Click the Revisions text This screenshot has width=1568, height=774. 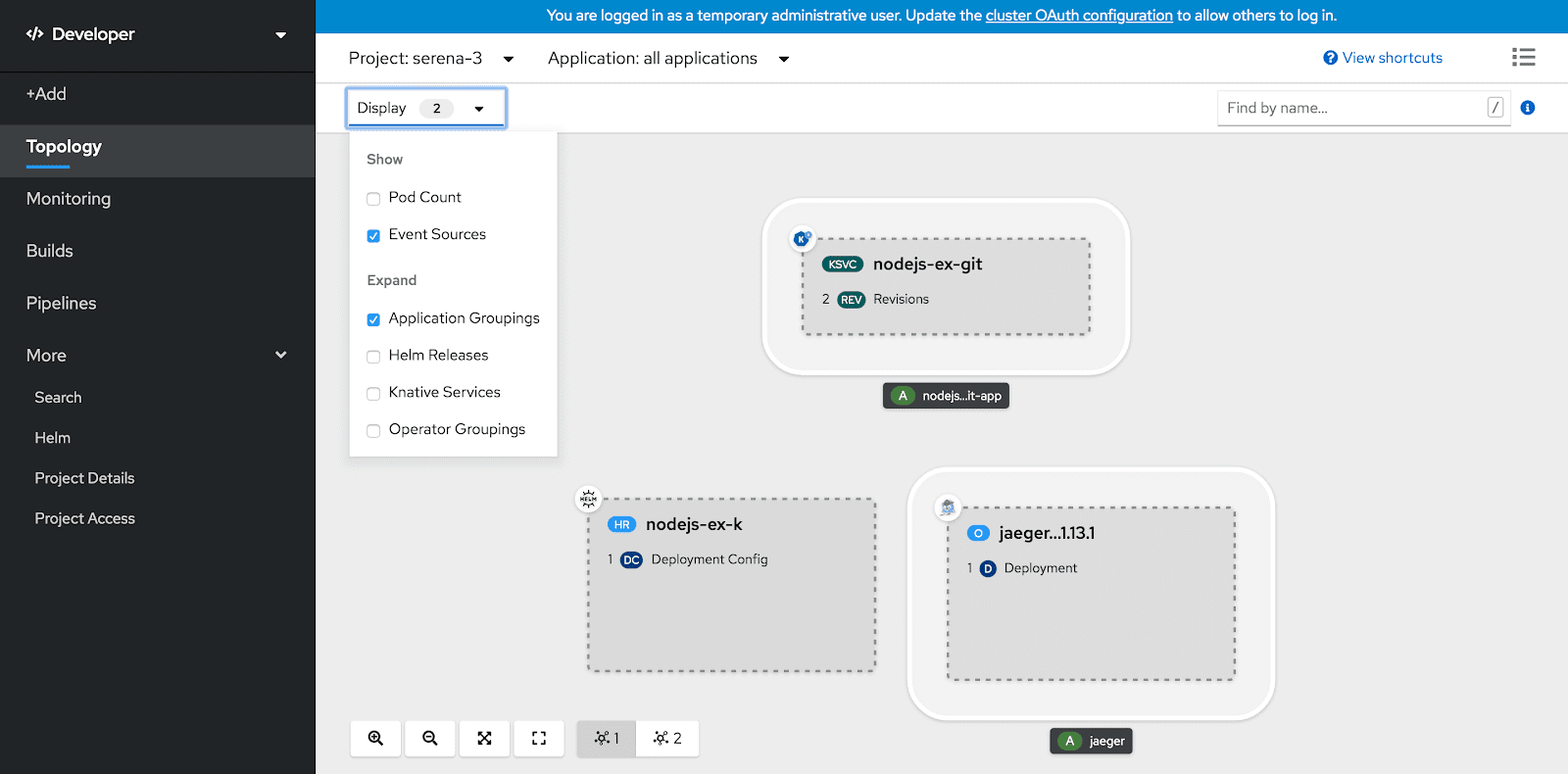tap(901, 300)
